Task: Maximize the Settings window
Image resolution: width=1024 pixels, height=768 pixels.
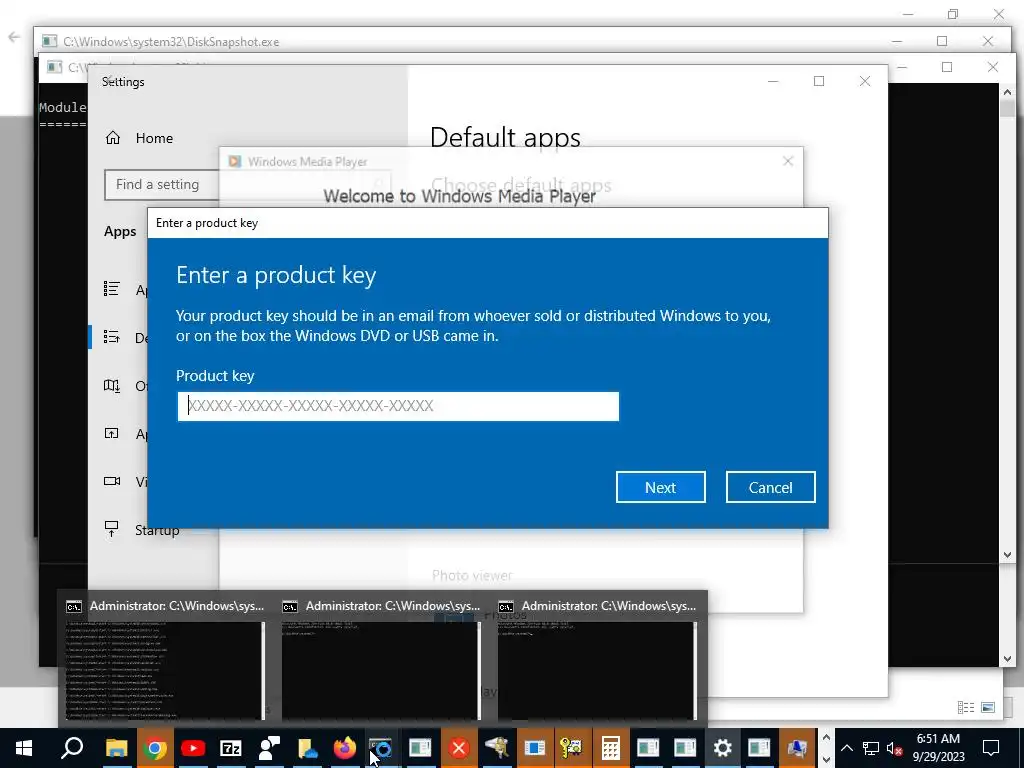Action: (819, 81)
